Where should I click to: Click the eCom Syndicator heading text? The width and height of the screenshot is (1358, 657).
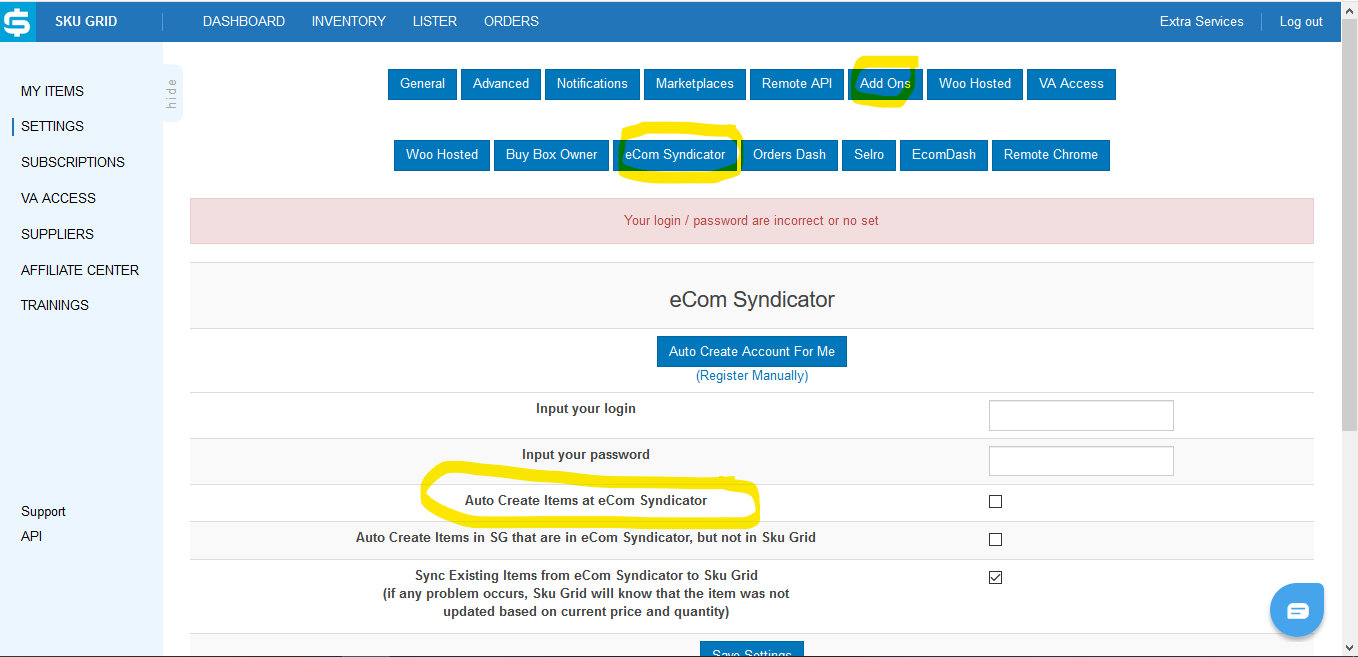(752, 299)
